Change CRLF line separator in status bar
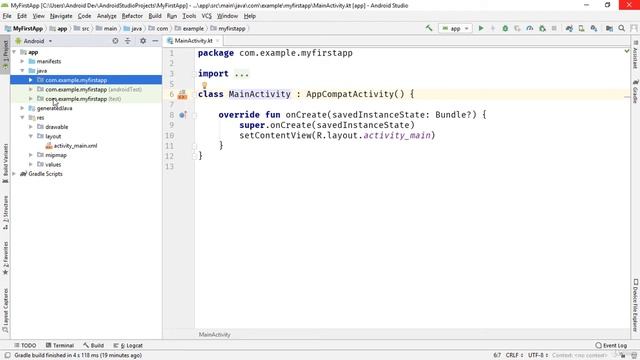640x360 pixels. (514, 355)
